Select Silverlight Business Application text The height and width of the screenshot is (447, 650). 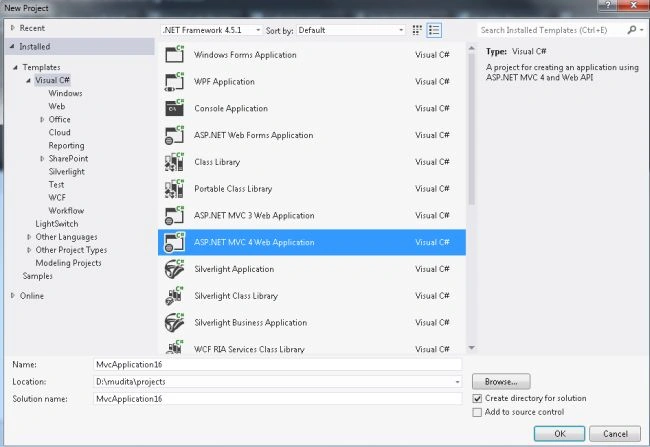[250, 323]
